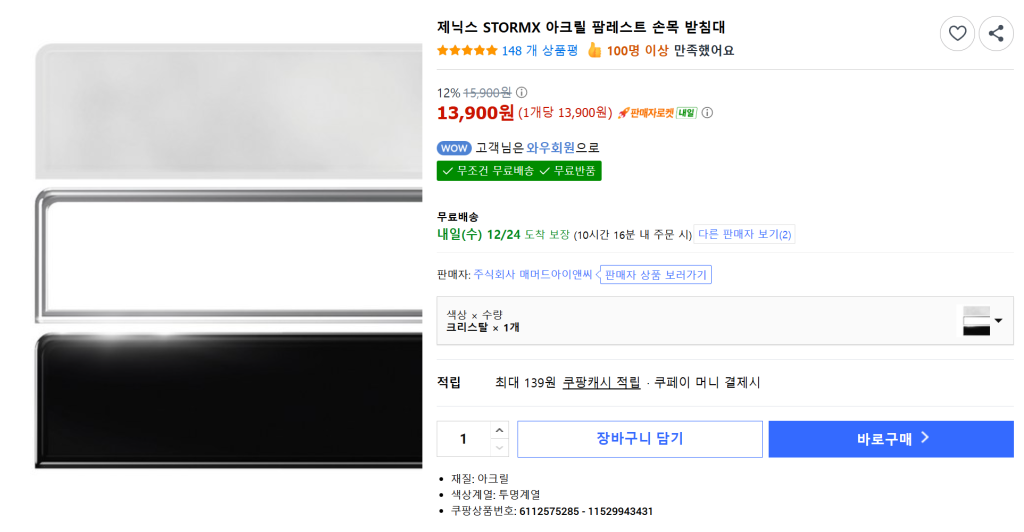The width and height of the screenshot is (1024, 532).
Task: Click the info icon next to 판매자로켓
Action: (x=708, y=113)
